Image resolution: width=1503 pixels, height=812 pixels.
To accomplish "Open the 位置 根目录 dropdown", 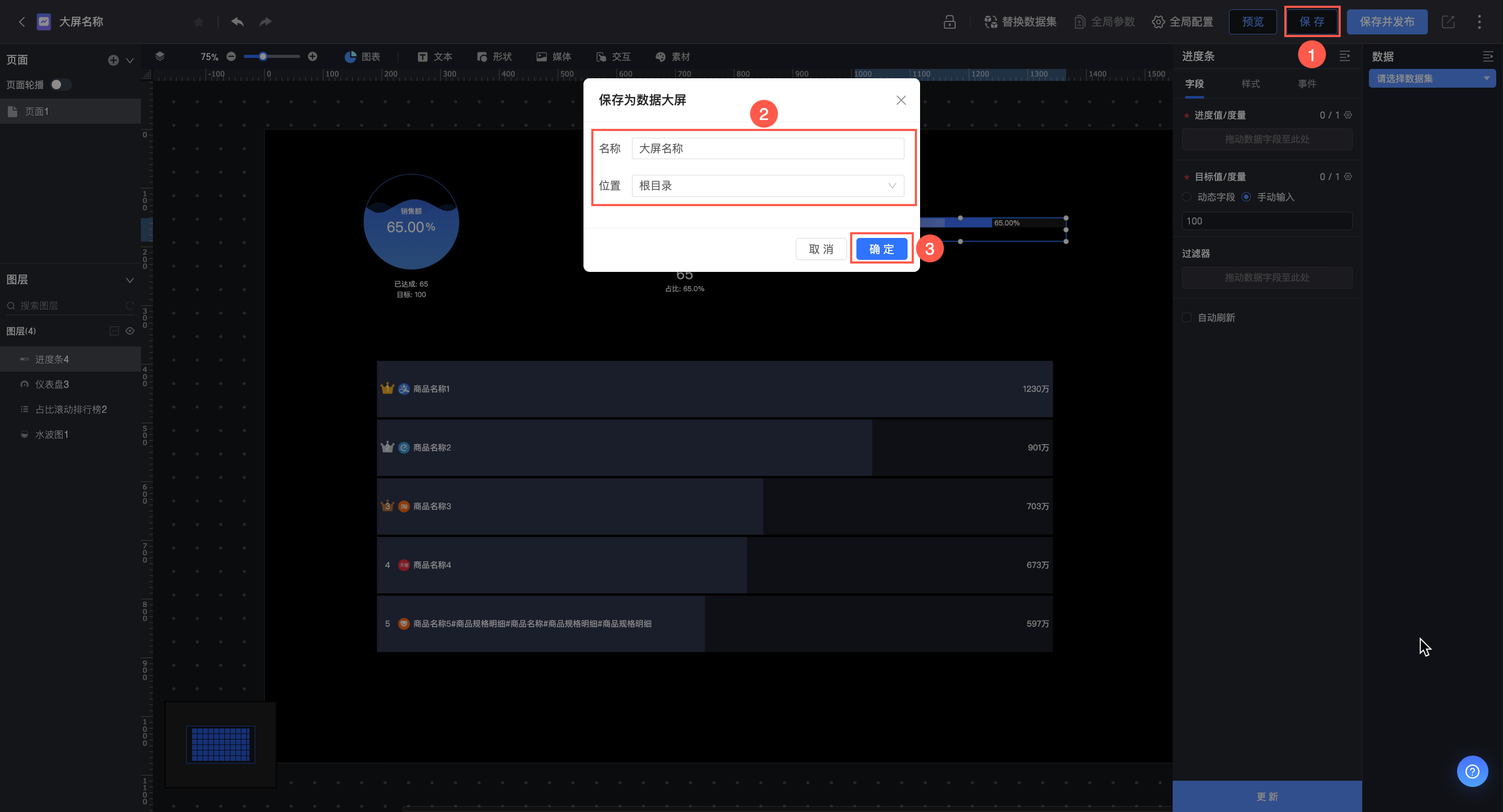I will click(767, 185).
